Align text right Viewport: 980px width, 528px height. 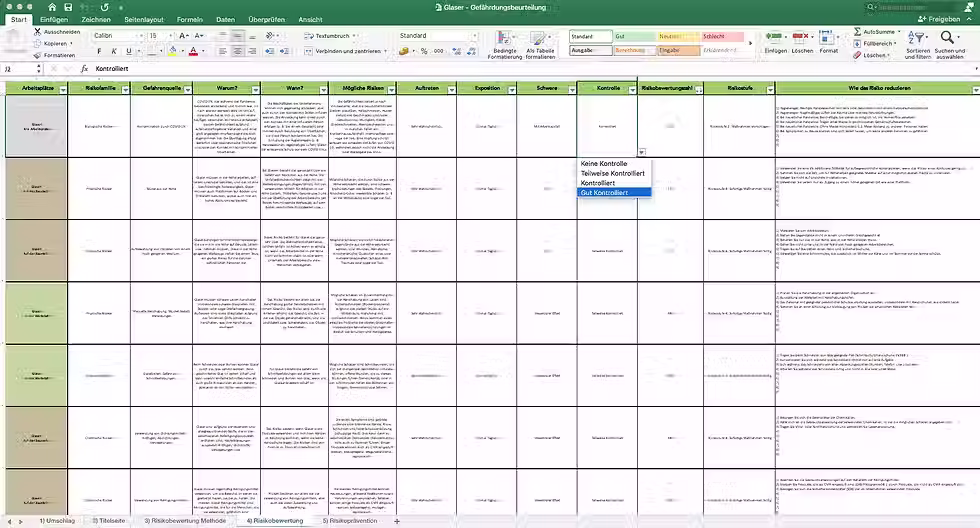[x=252, y=51]
